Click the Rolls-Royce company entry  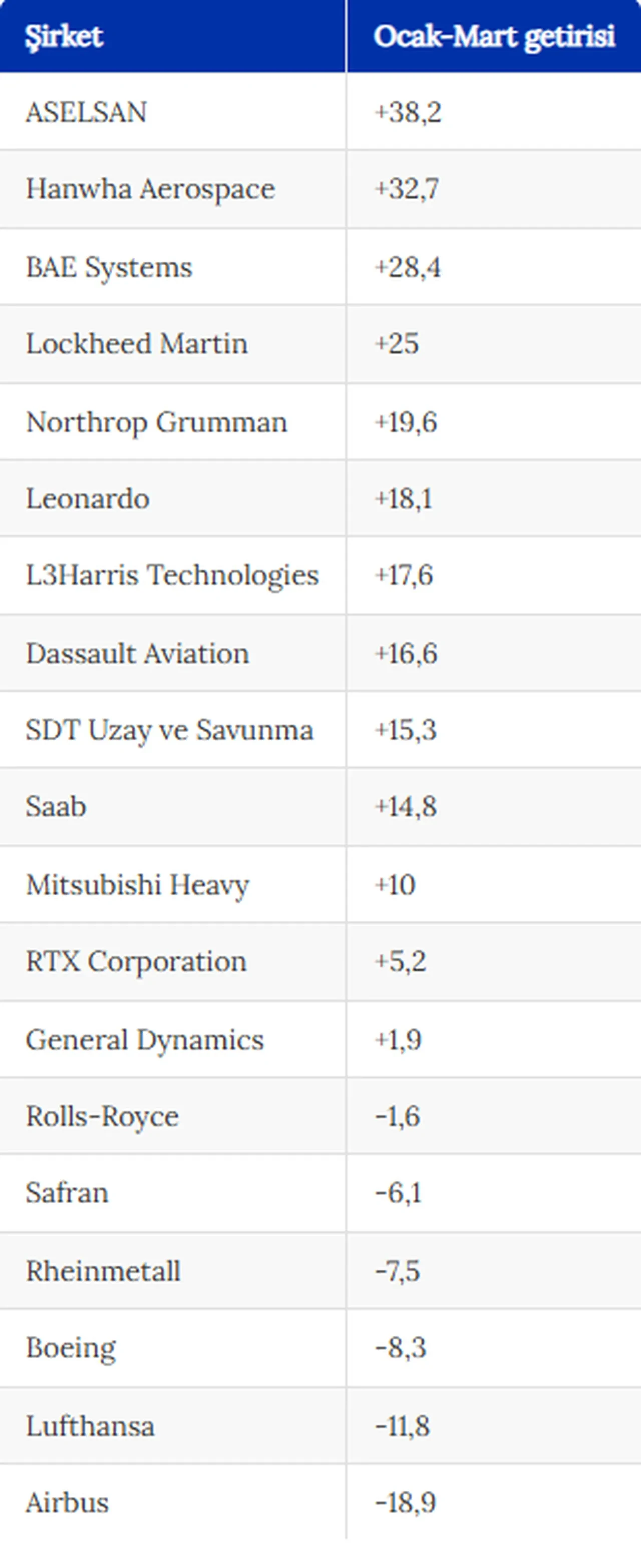point(102,1117)
